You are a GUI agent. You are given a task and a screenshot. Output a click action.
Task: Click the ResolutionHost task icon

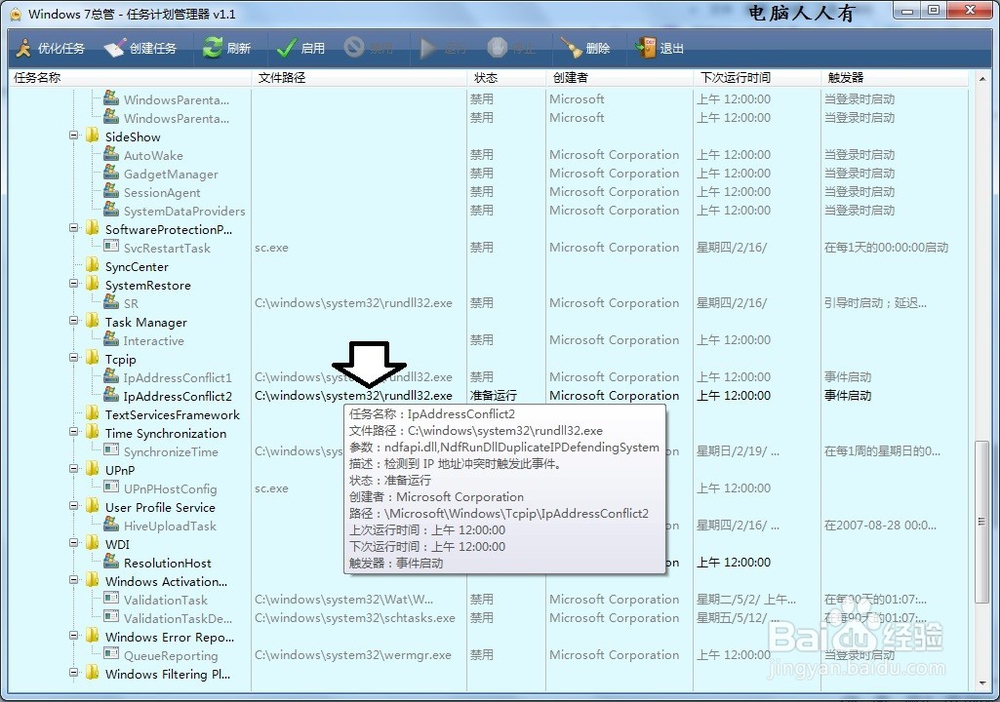111,561
